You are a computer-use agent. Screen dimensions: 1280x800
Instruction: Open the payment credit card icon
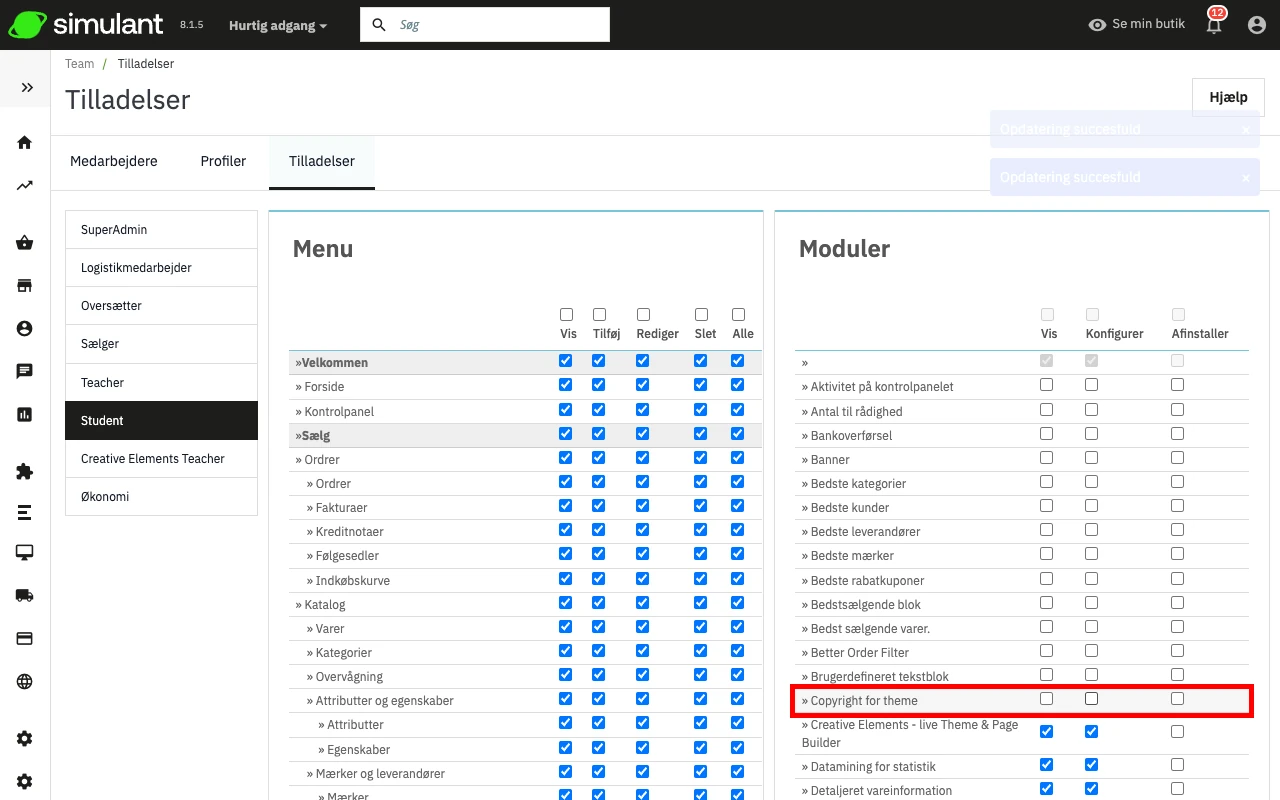pyautogui.click(x=25, y=639)
